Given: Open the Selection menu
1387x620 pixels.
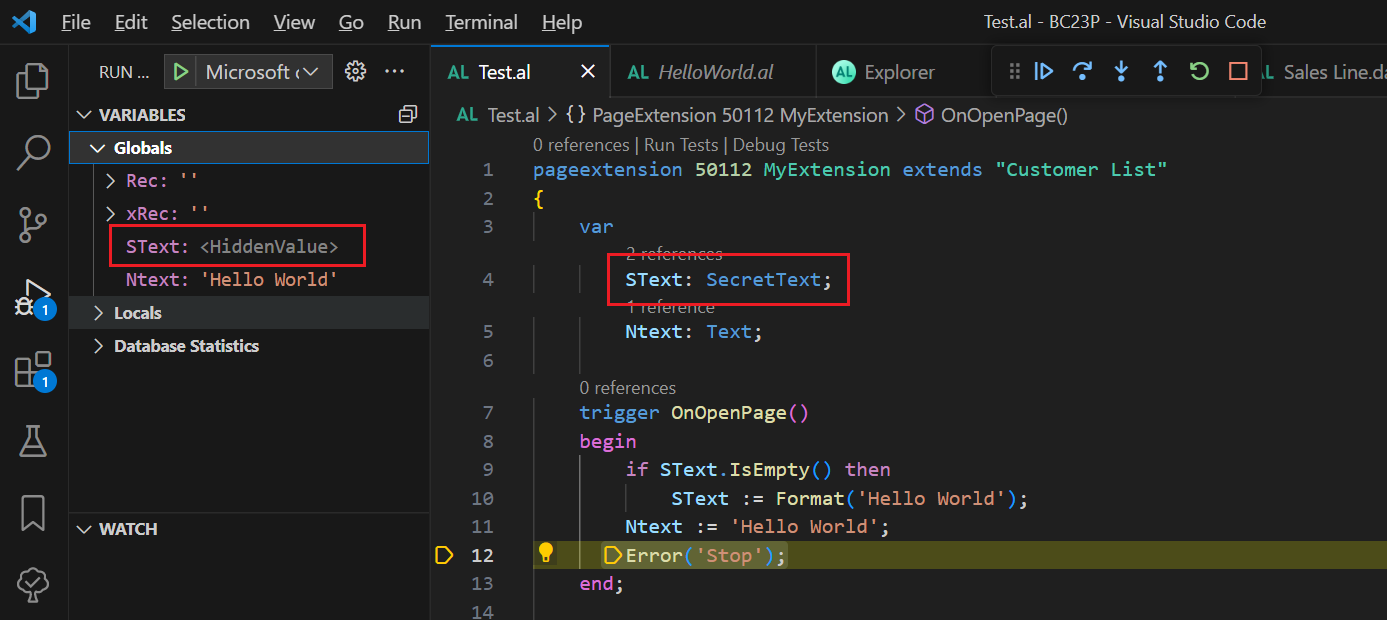Looking at the screenshot, I should (x=210, y=22).
